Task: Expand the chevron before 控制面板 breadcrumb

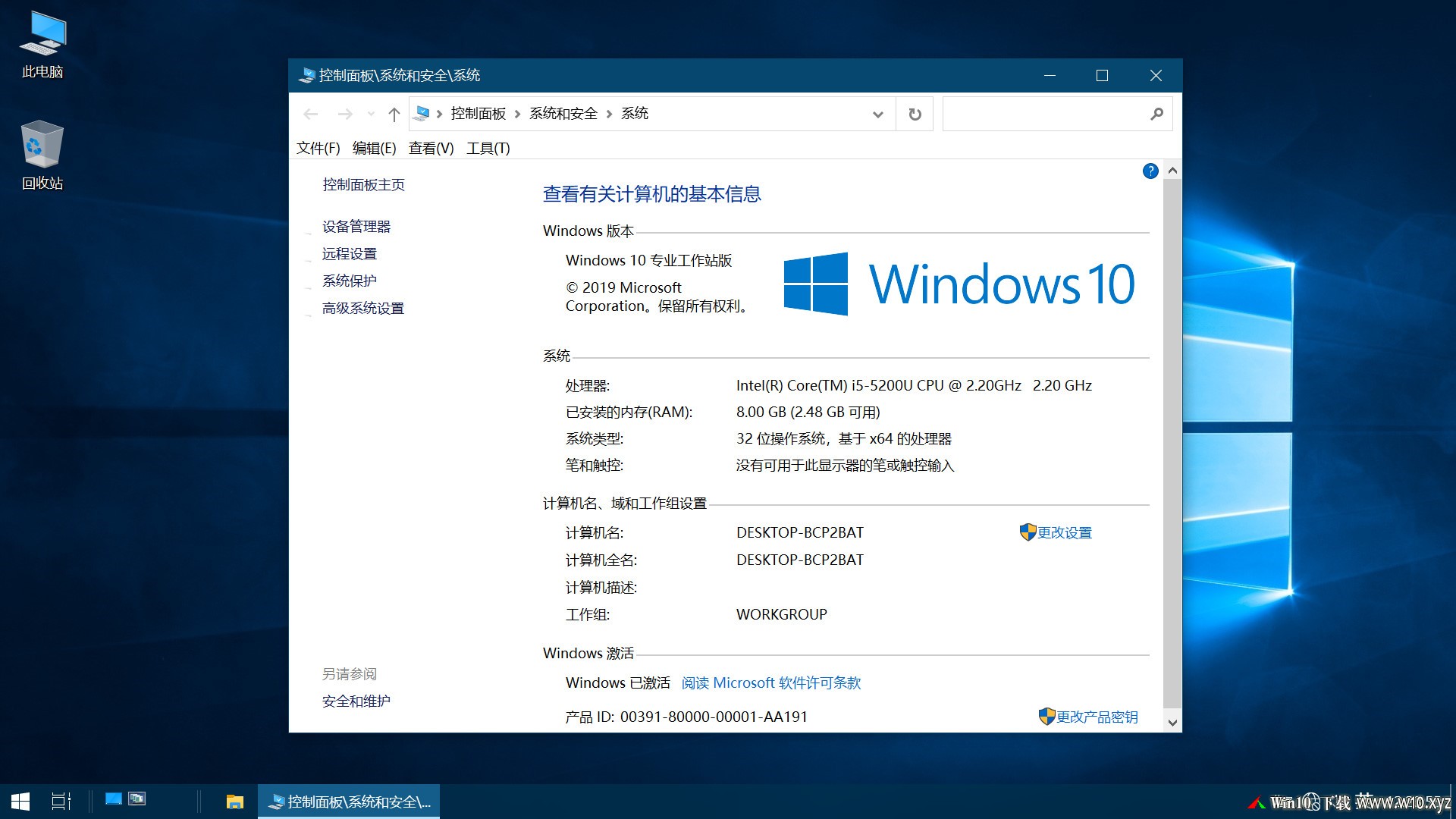Action: [440, 114]
